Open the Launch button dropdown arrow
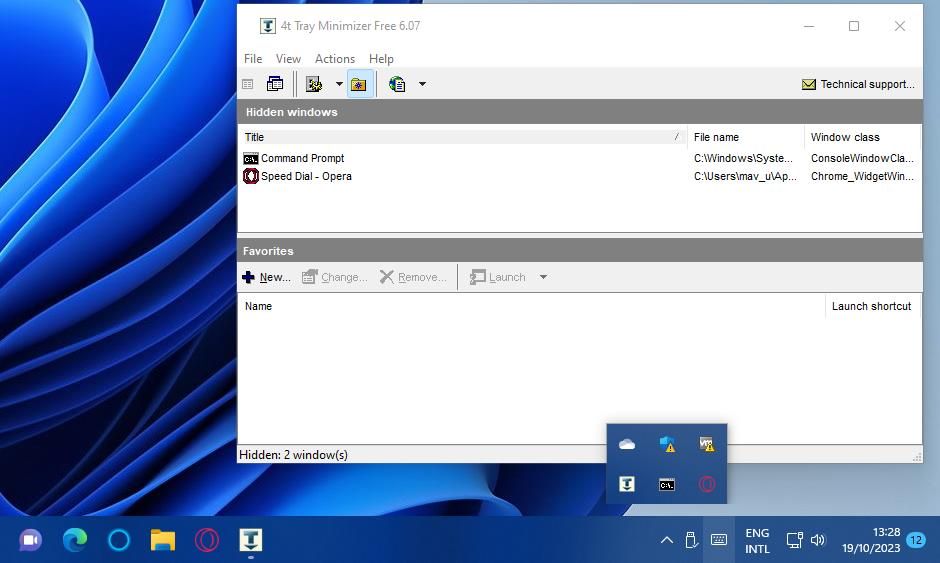The height and width of the screenshot is (563, 940). click(x=543, y=277)
